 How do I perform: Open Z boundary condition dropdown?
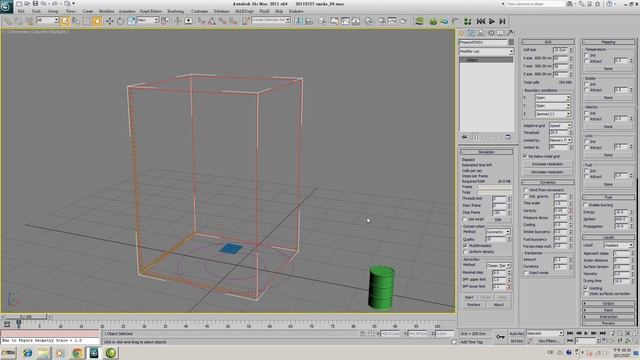(x=553, y=114)
